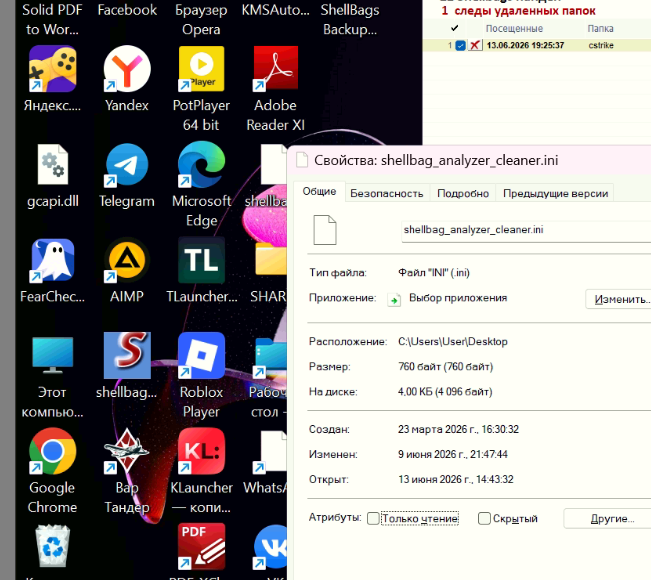Launch the Roblox Player shortcut
Screen dimensions: 651x580
click(201, 356)
